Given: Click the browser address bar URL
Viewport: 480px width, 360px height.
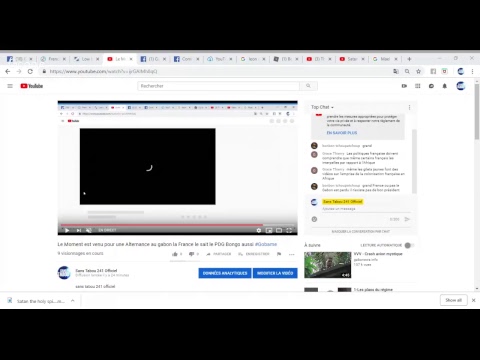Looking at the screenshot, I should point(103,71).
